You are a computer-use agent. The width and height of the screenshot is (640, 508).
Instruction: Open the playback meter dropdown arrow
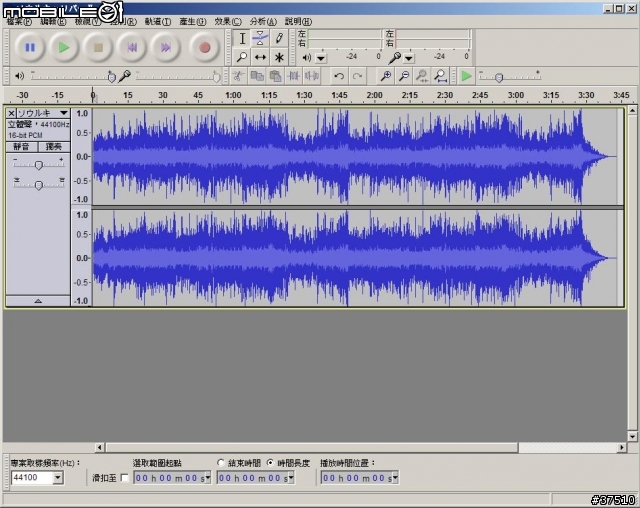(321, 58)
